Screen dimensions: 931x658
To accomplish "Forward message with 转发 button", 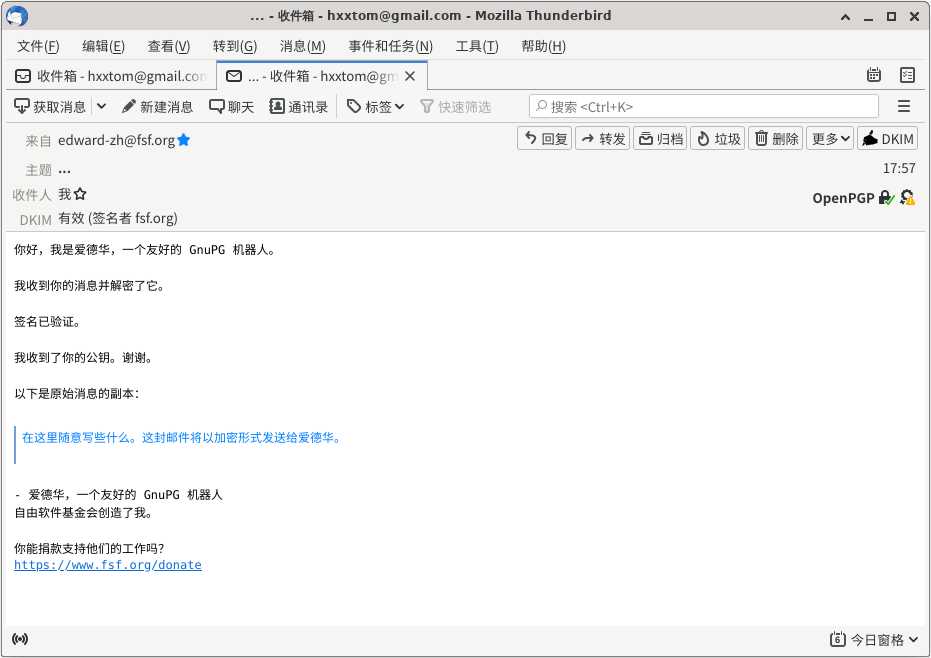I will 603,139.
